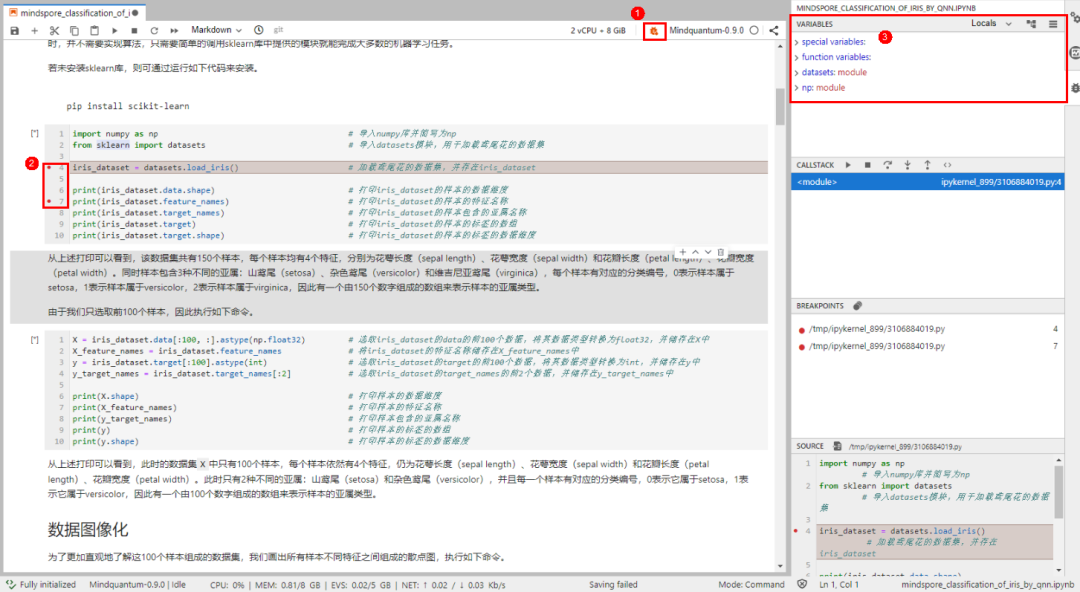Restart the kernel from the notebook toolbar

(154, 31)
